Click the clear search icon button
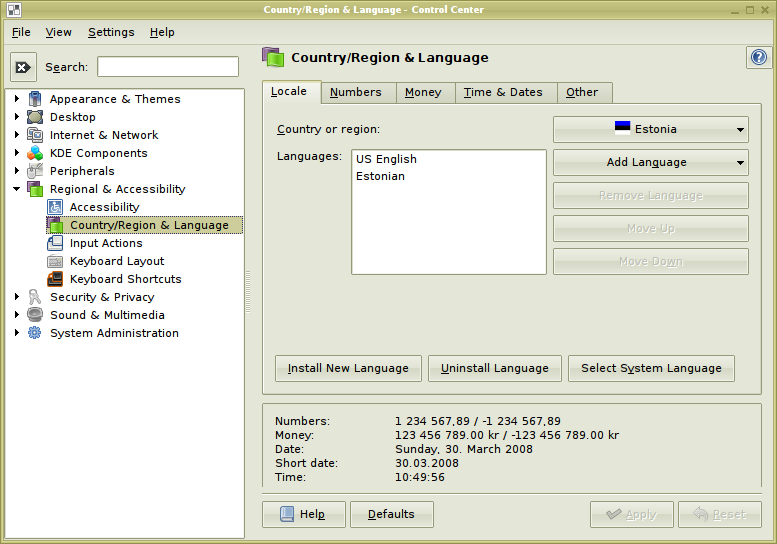 tap(23, 67)
